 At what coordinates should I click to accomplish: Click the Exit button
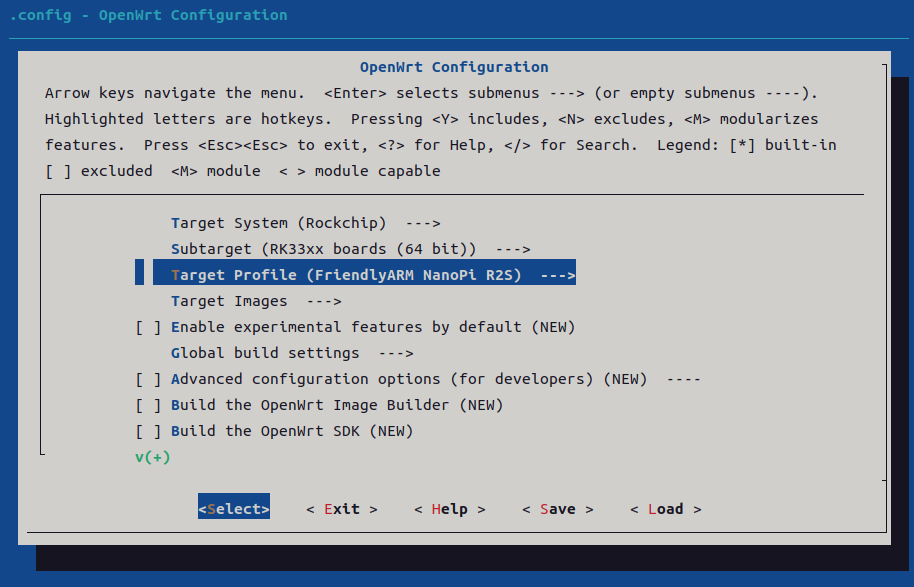pyautogui.click(x=342, y=509)
